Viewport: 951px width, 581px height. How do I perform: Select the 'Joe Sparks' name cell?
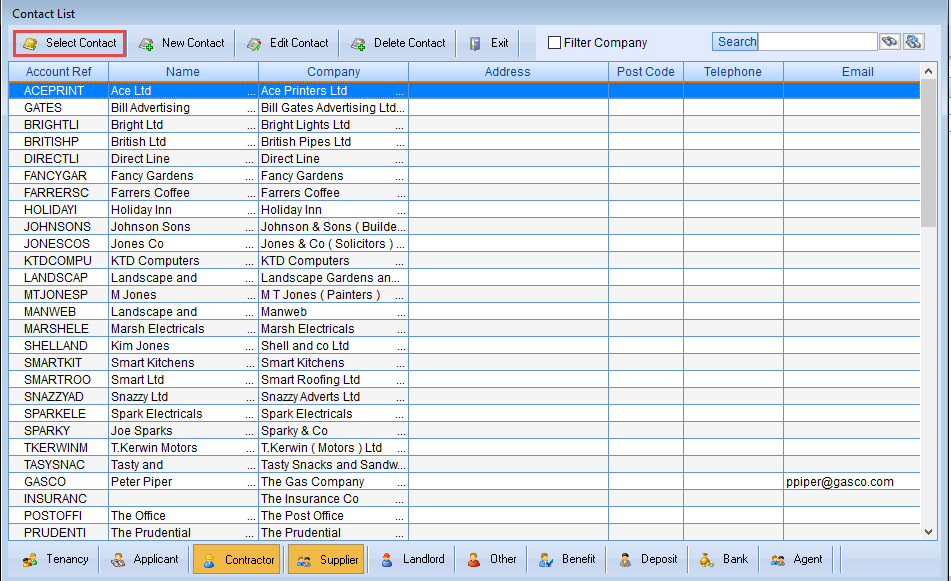(x=183, y=430)
